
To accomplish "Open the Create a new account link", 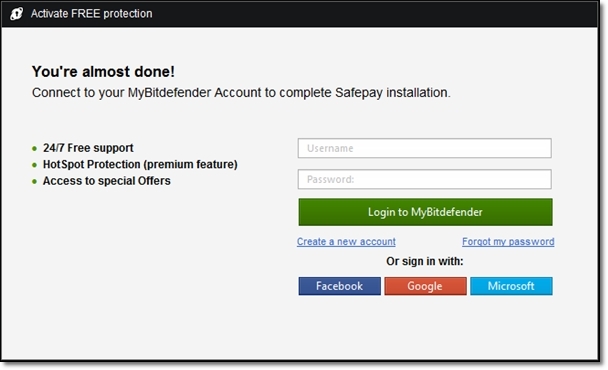I will click(346, 242).
